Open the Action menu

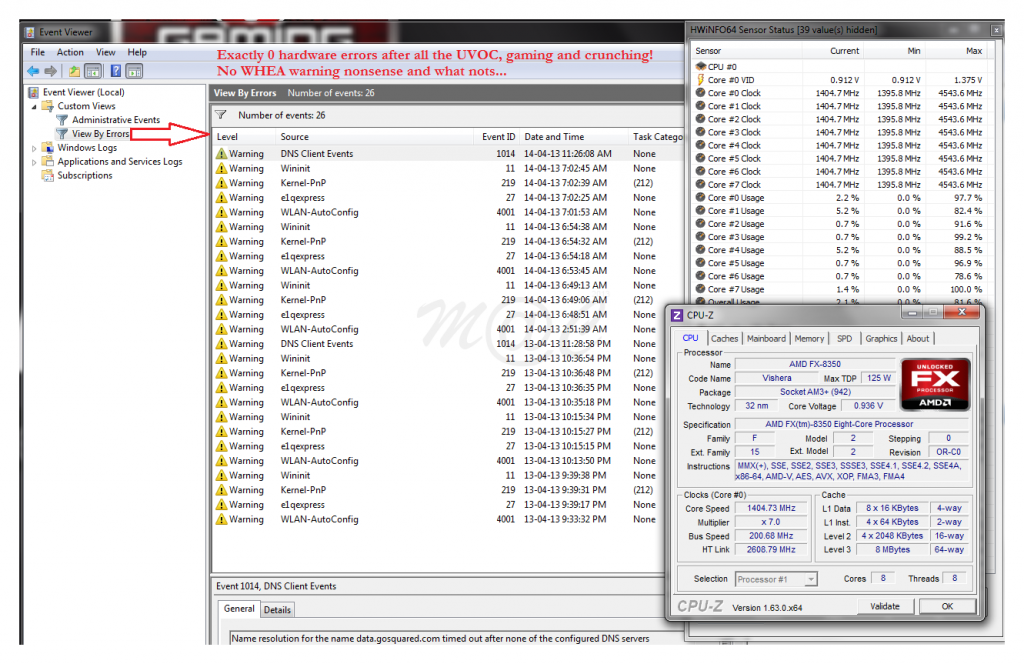pyautogui.click(x=70, y=52)
